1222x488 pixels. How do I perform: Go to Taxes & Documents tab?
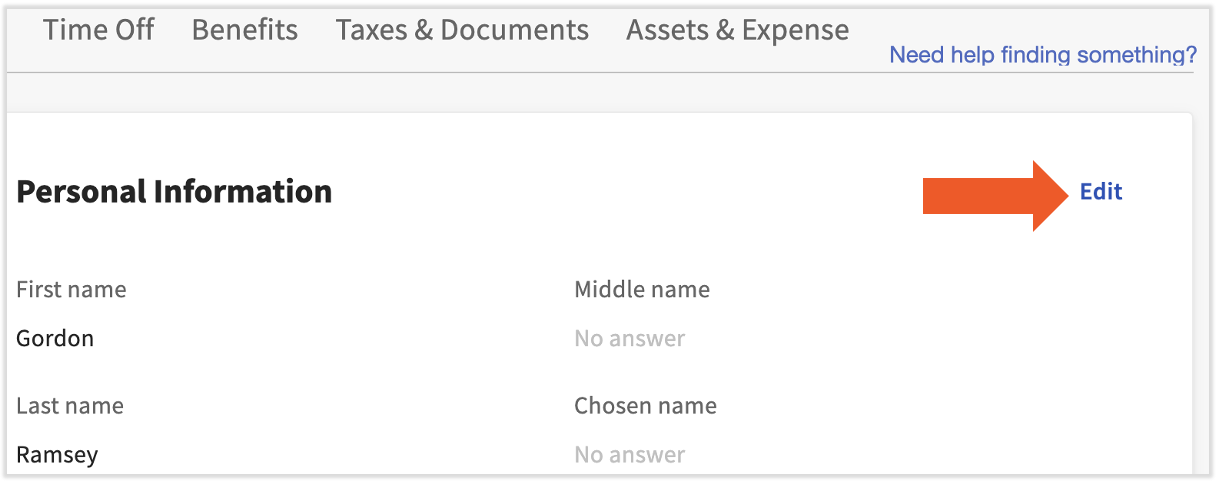[462, 31]
